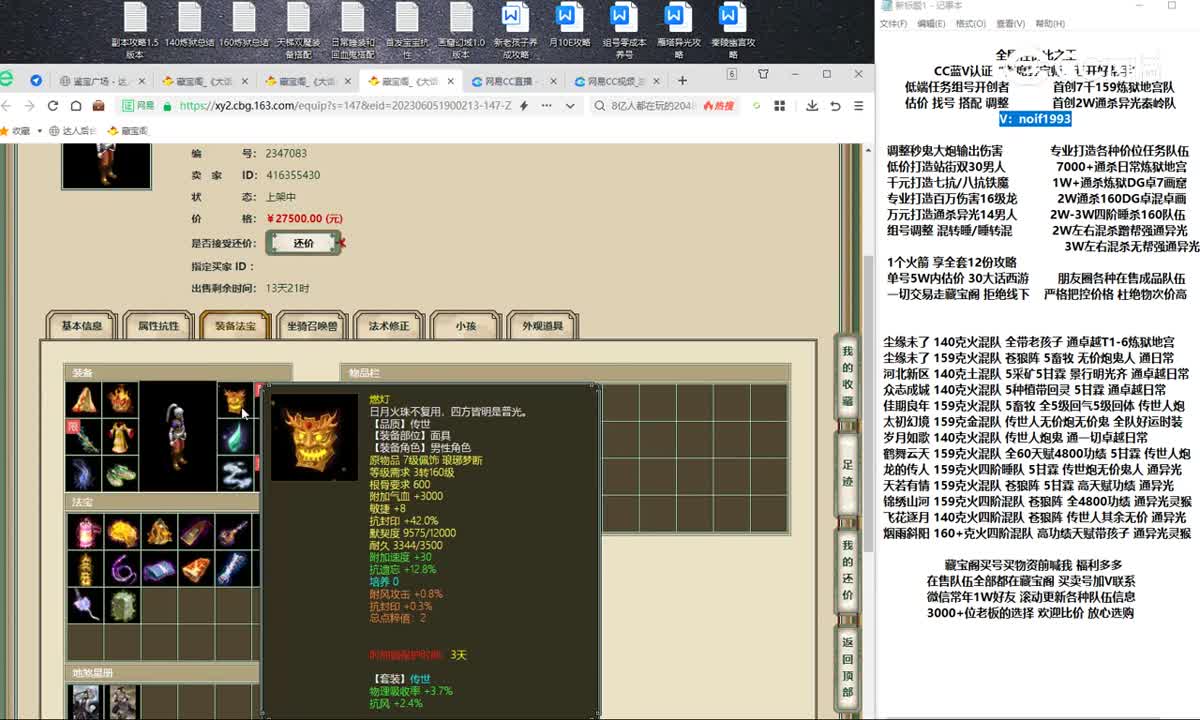Select first character portrait under 地煞星册
The height and width of the screenshot is (720, 1200).
tap(87, 701)
